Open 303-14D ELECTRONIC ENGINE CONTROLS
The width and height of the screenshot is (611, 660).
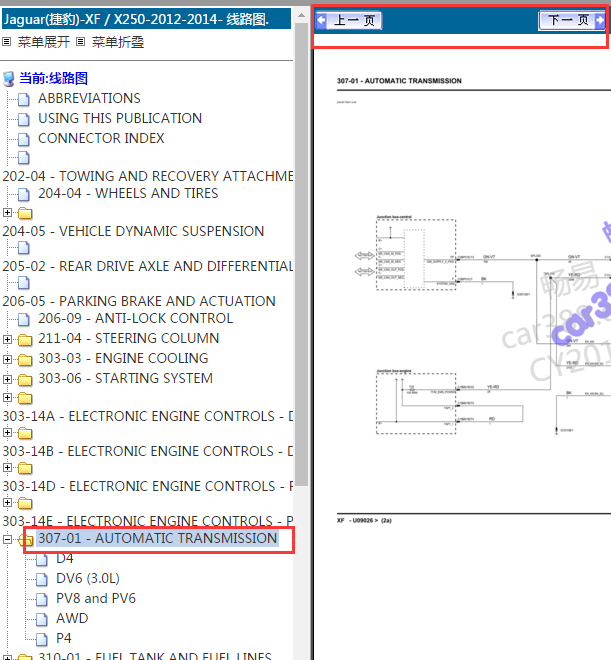pyautogui.click(x=148, y=486)
